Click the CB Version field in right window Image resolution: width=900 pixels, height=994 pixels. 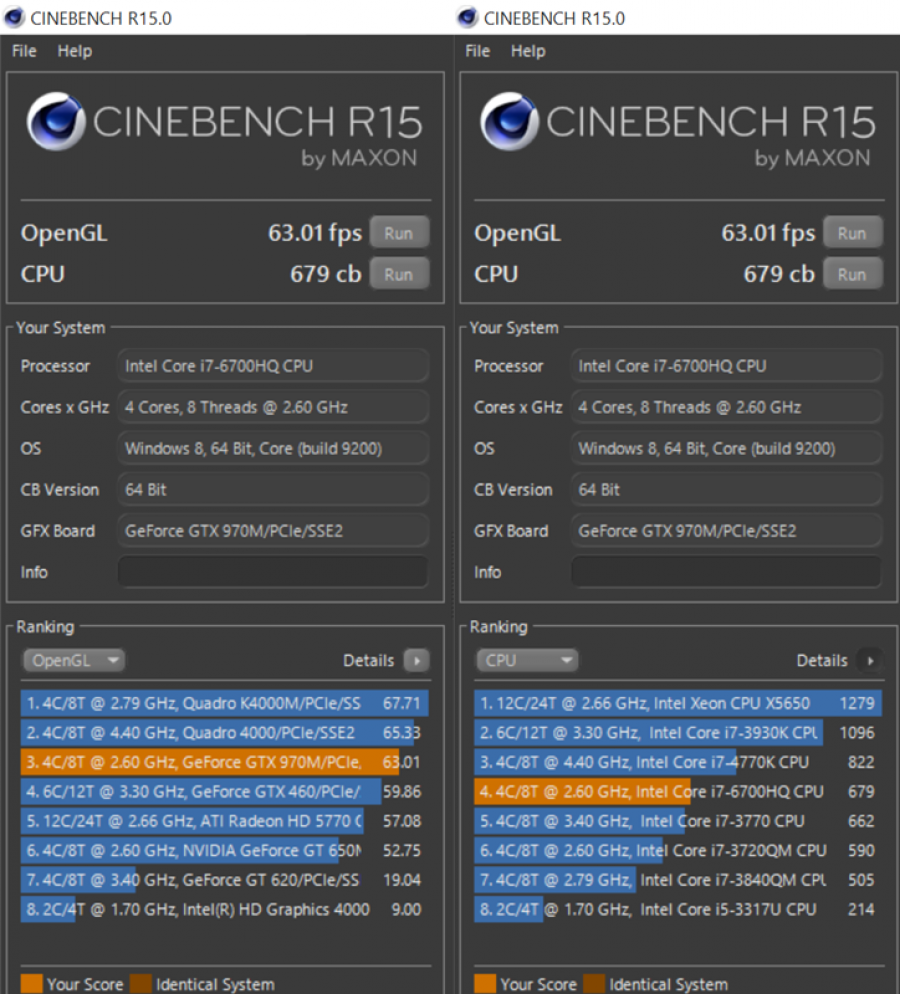[726, 489]
